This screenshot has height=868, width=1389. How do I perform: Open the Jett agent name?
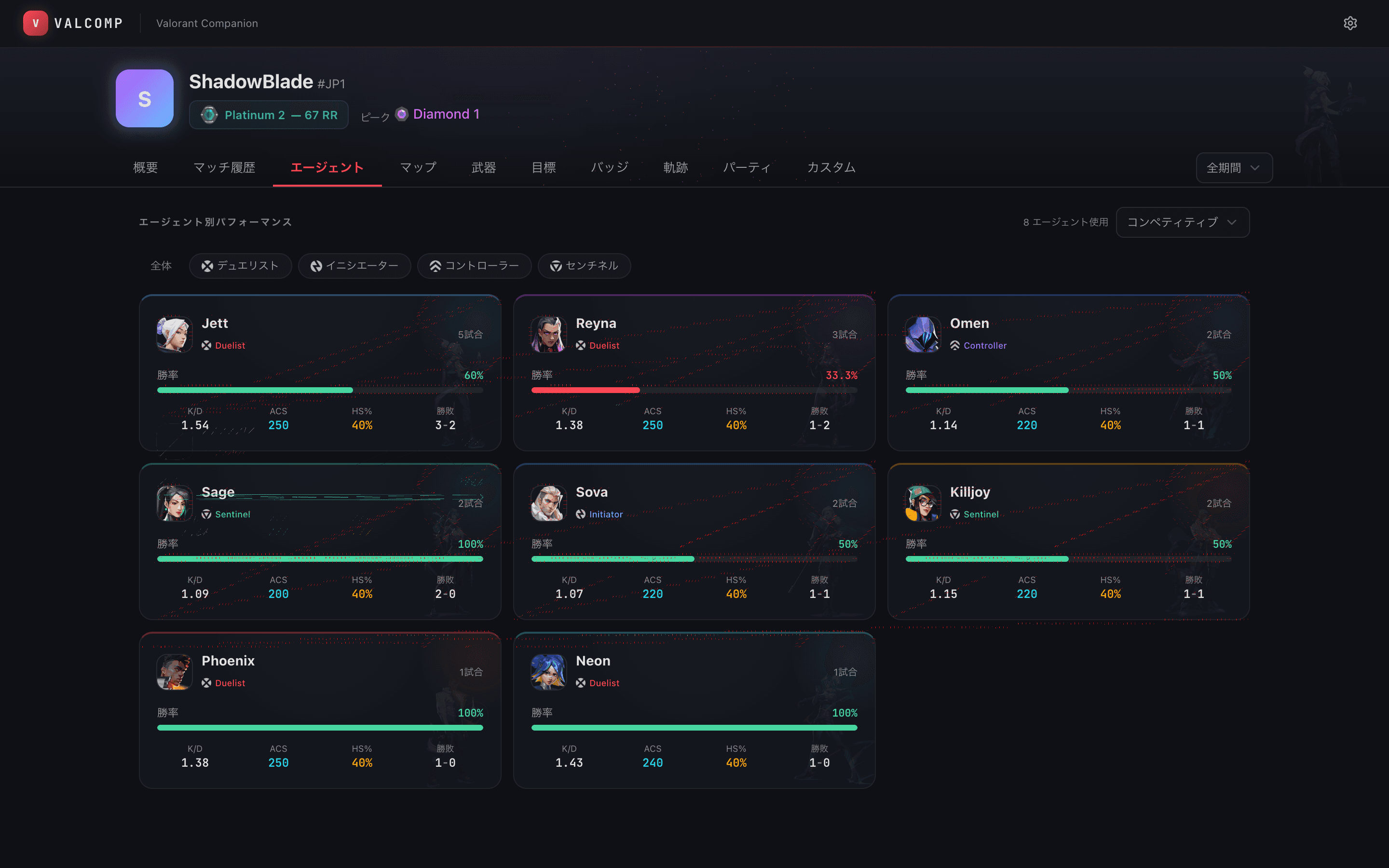tap(215, 323)
